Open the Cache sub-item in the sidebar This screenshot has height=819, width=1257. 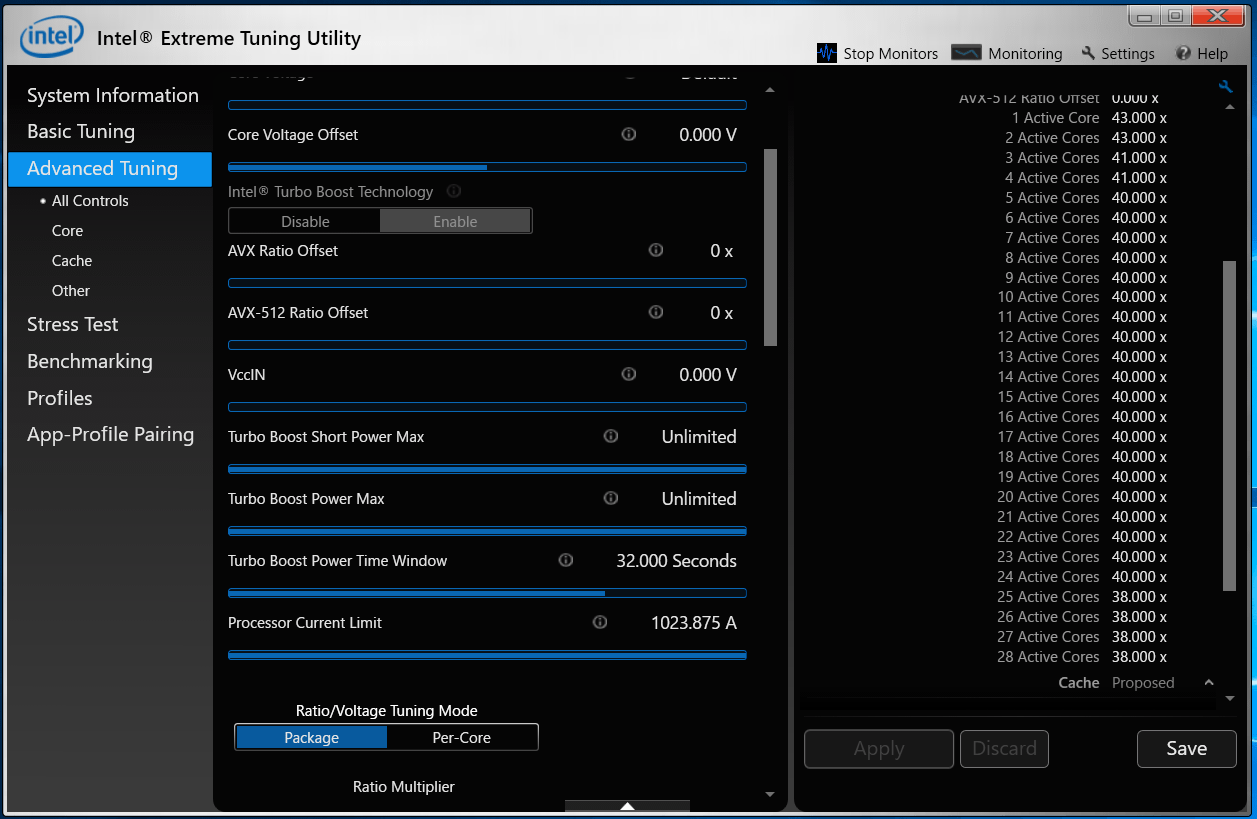tap(72, 260)
